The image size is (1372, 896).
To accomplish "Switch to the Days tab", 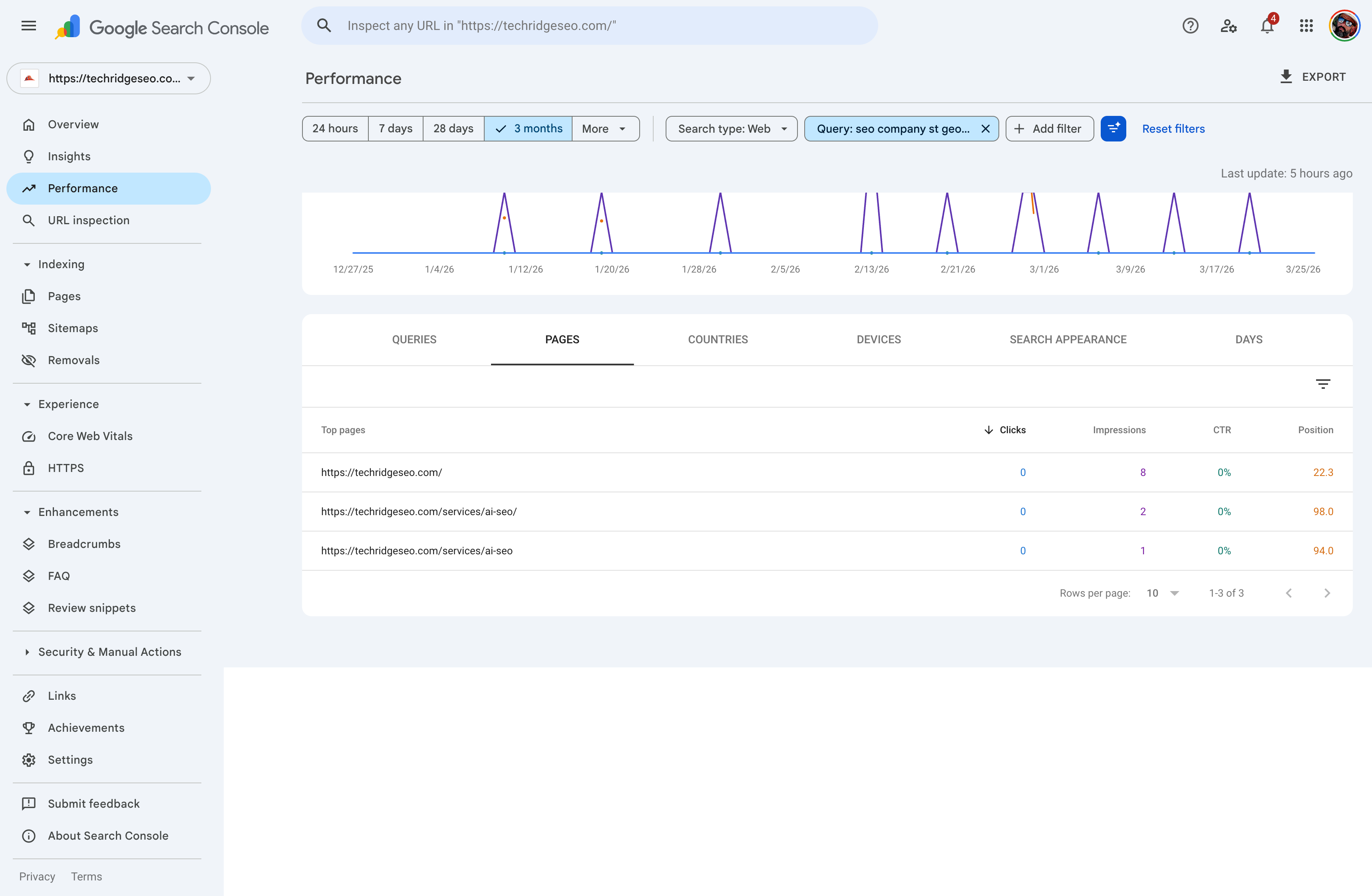I will point(1249,340).
